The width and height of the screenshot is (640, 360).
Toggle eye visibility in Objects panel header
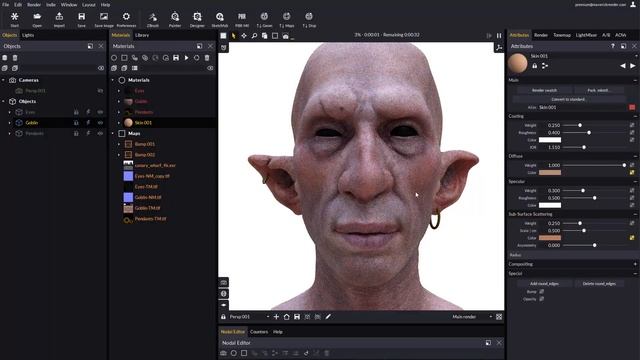[101, 68]
